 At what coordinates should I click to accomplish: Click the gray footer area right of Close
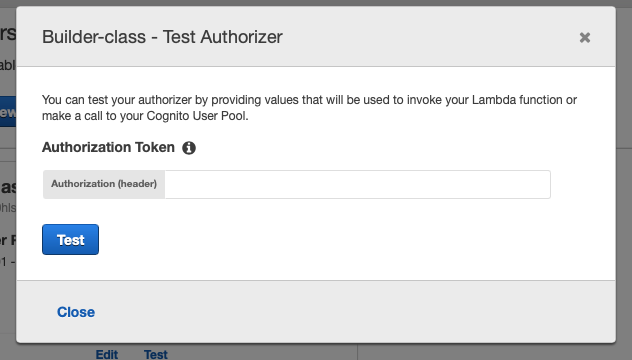tap(355, 312)
